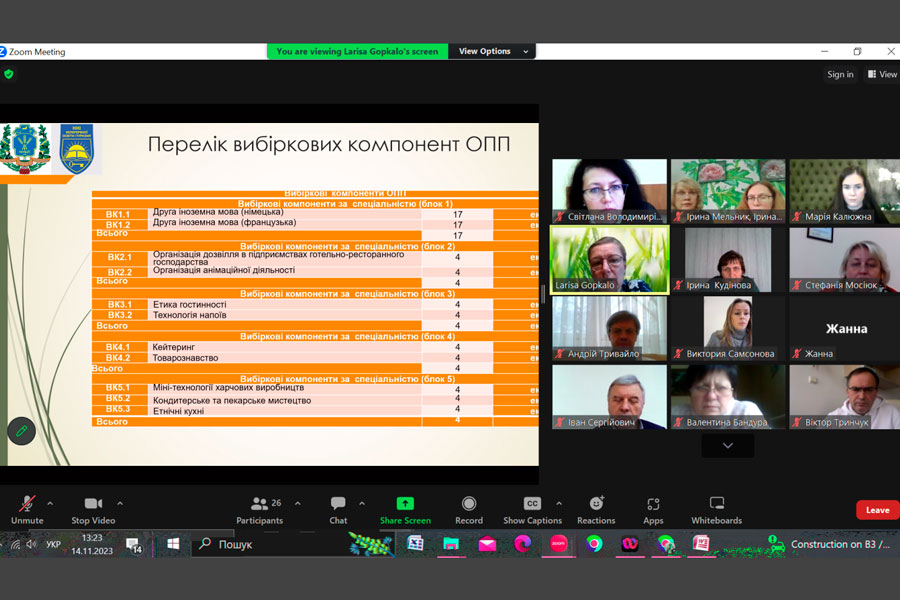
Task: Open the Chat panel
Action: (x=338, y=510)
